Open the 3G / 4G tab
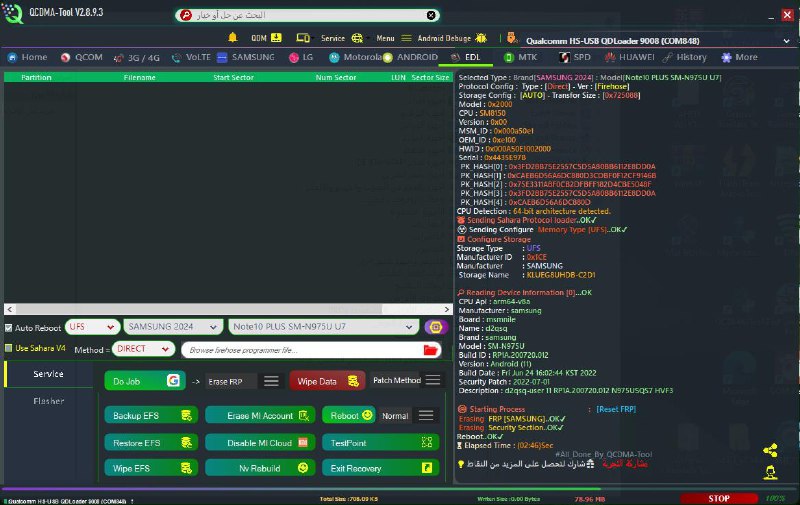The height and width of the screenshot is (505, 800). (x=137, y=58)
